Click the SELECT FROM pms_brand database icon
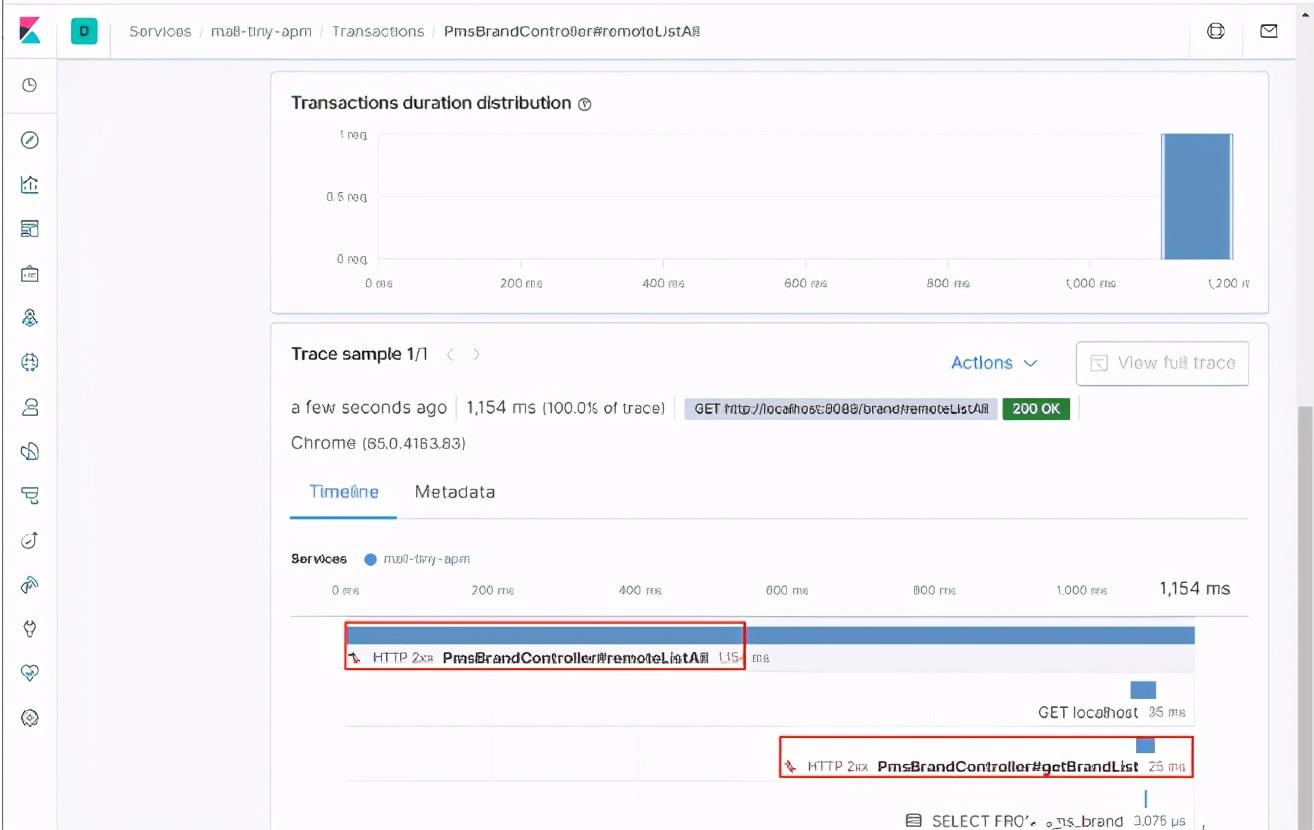This screenshot has height=830, width=1314. [912, 821]
